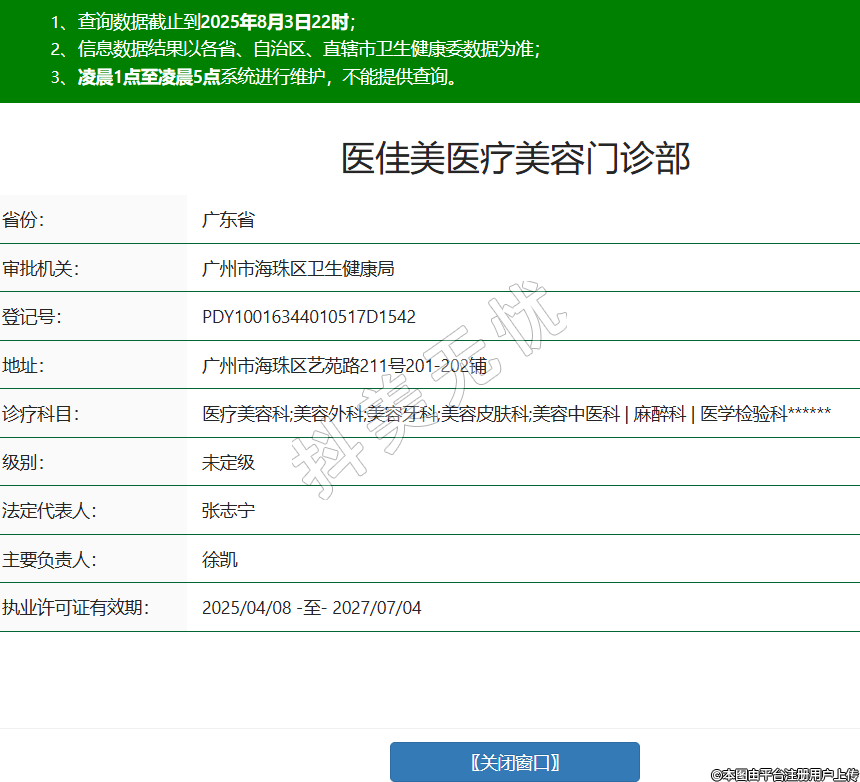Viewport: 860px width, 782px height.
Task: Click the 关闭窗口 button
Action: (514, 762)
